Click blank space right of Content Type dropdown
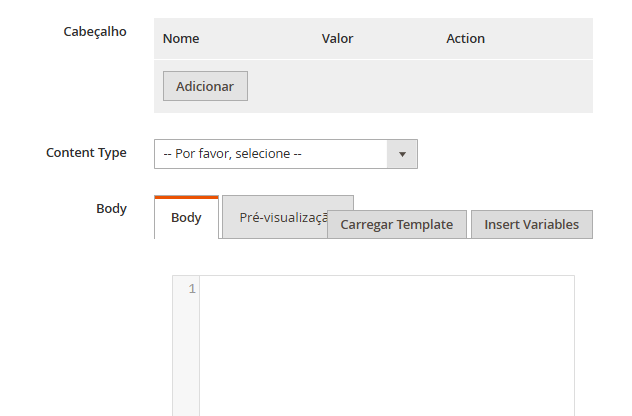 point(510,154)
